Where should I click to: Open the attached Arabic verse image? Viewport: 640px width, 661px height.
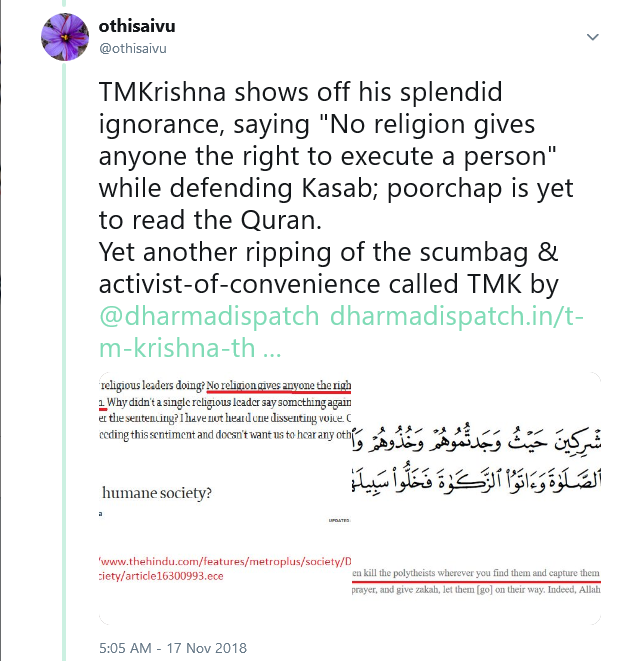click(476, 498)
